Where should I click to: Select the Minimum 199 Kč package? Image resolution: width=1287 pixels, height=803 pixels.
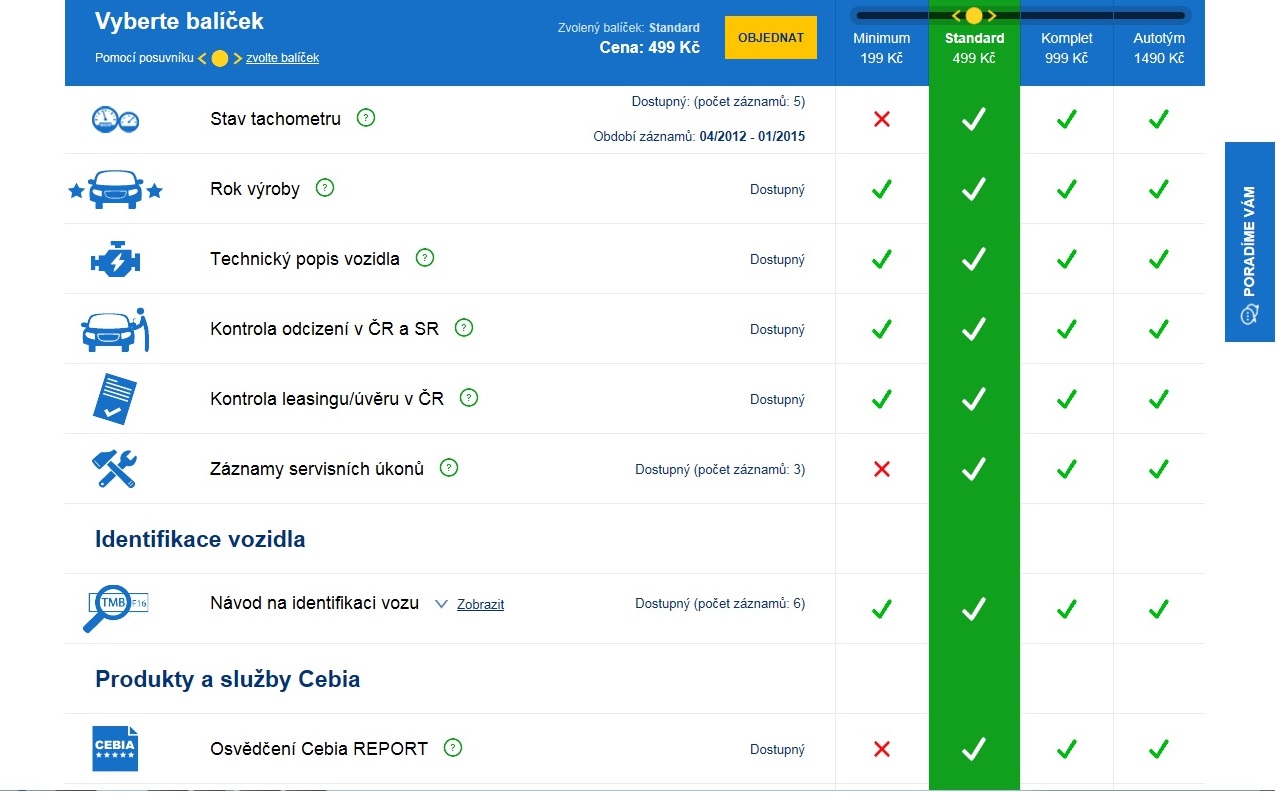(x=881, y=48)
